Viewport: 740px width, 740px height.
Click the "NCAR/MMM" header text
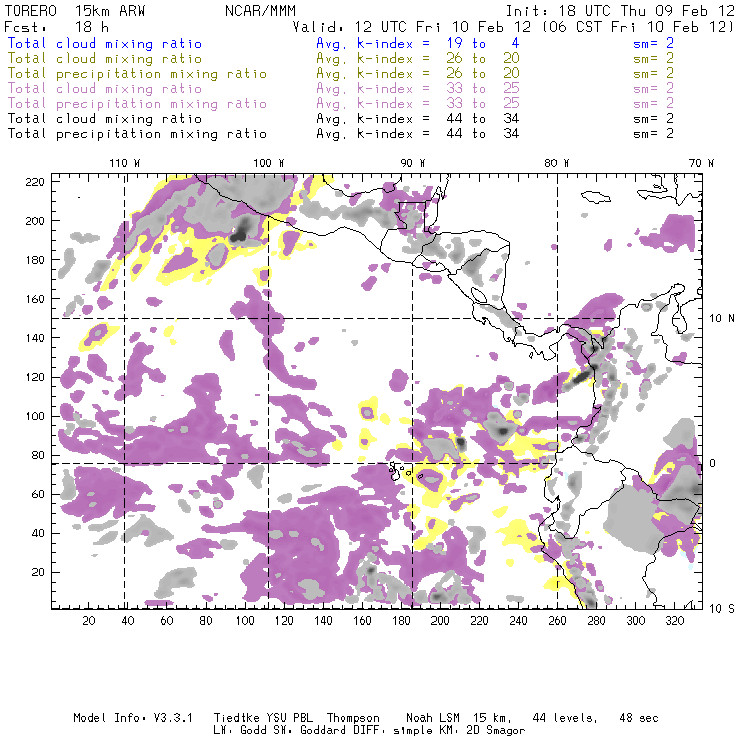pyautogui.click(x=261, y=11)
